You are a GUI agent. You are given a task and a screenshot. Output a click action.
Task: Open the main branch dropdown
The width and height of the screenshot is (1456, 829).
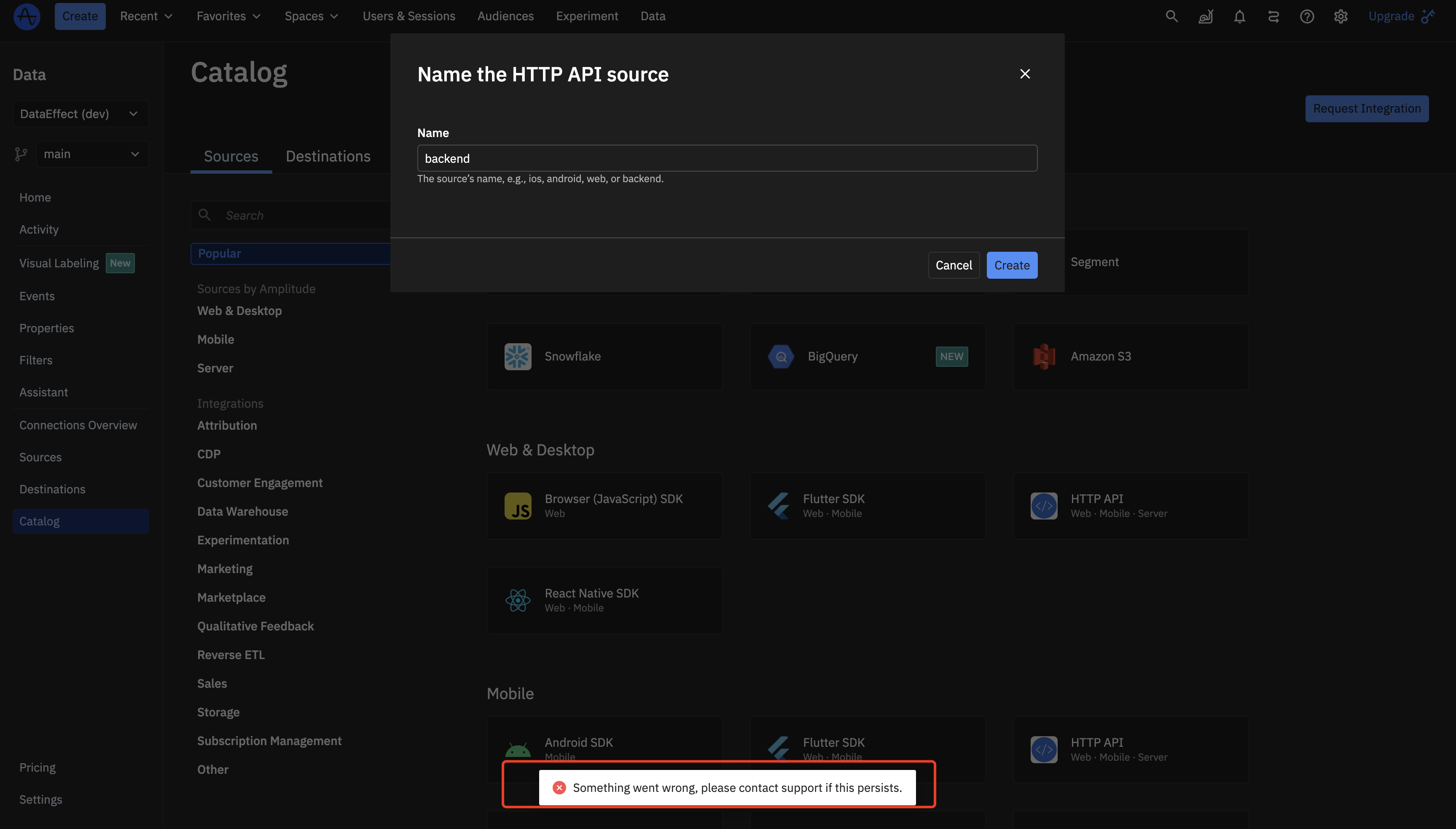[92, 154]
